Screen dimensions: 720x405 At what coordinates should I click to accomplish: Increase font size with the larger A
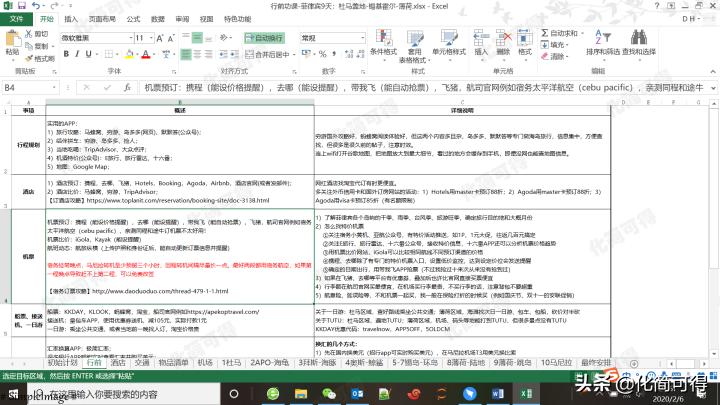point(160,38)
